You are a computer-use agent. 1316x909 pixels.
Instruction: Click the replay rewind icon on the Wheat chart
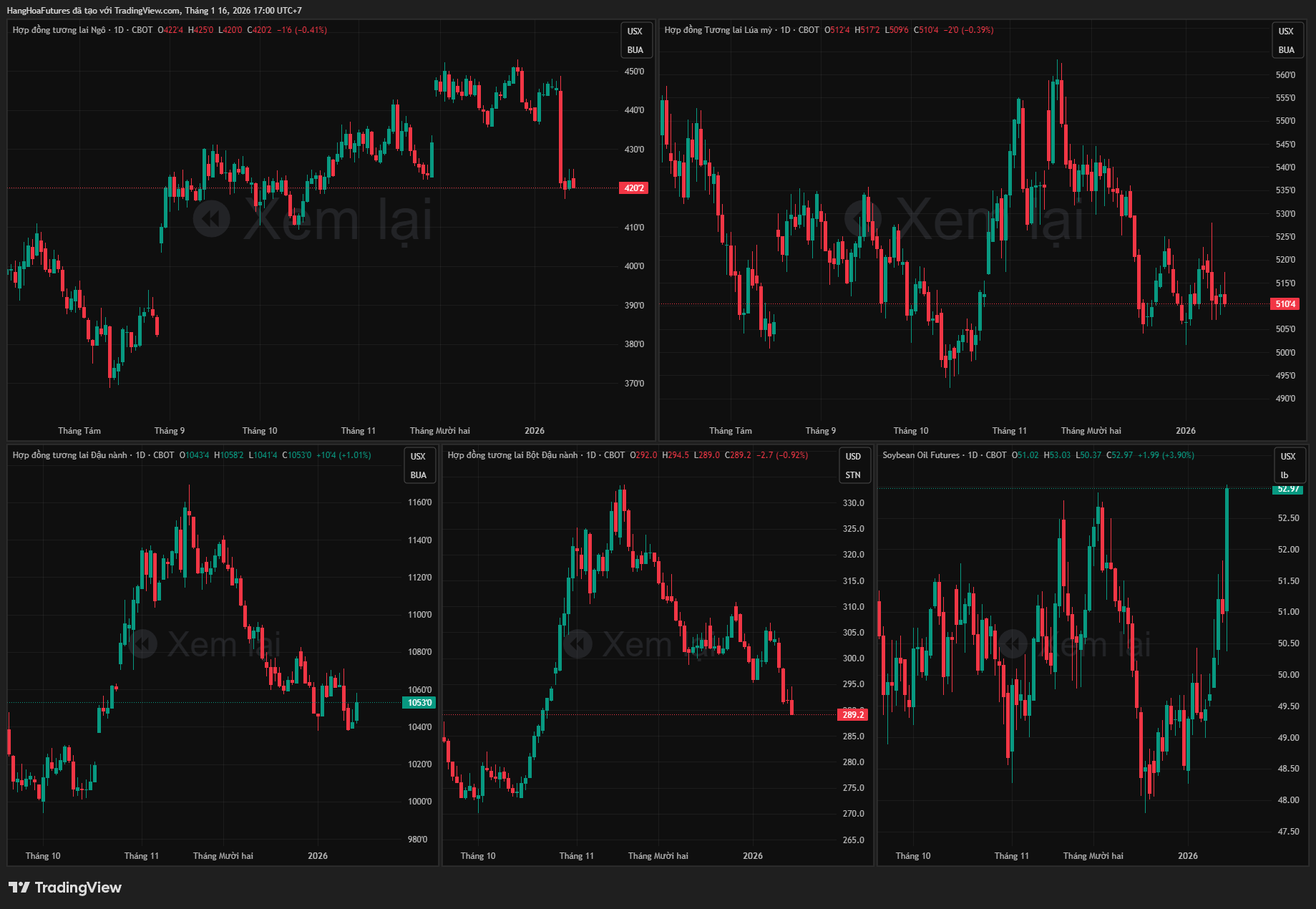click(x=863, y=219)
